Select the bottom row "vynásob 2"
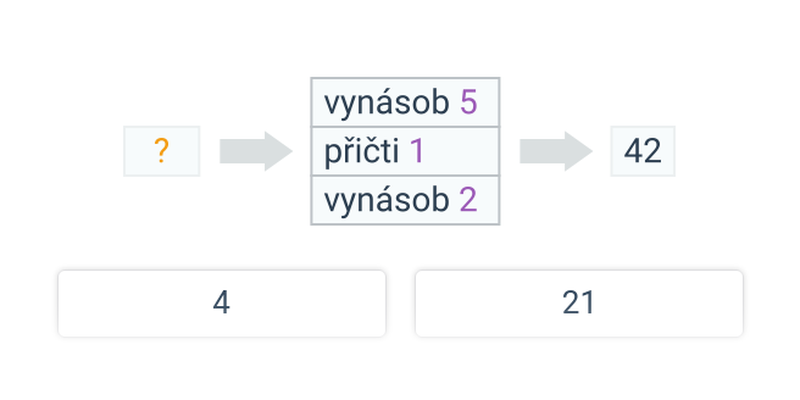 405,200
